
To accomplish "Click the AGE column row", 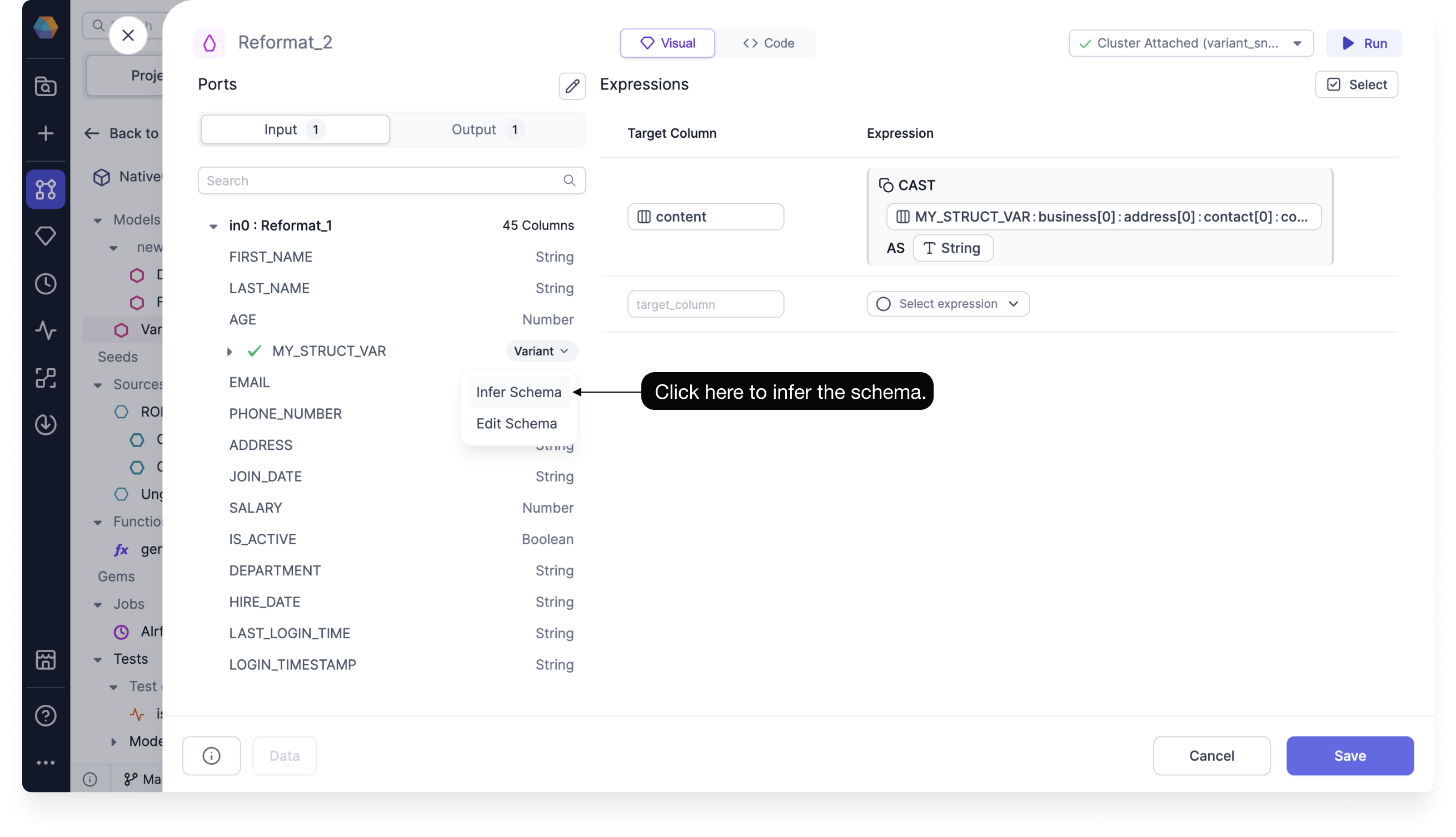I will 401,319.
